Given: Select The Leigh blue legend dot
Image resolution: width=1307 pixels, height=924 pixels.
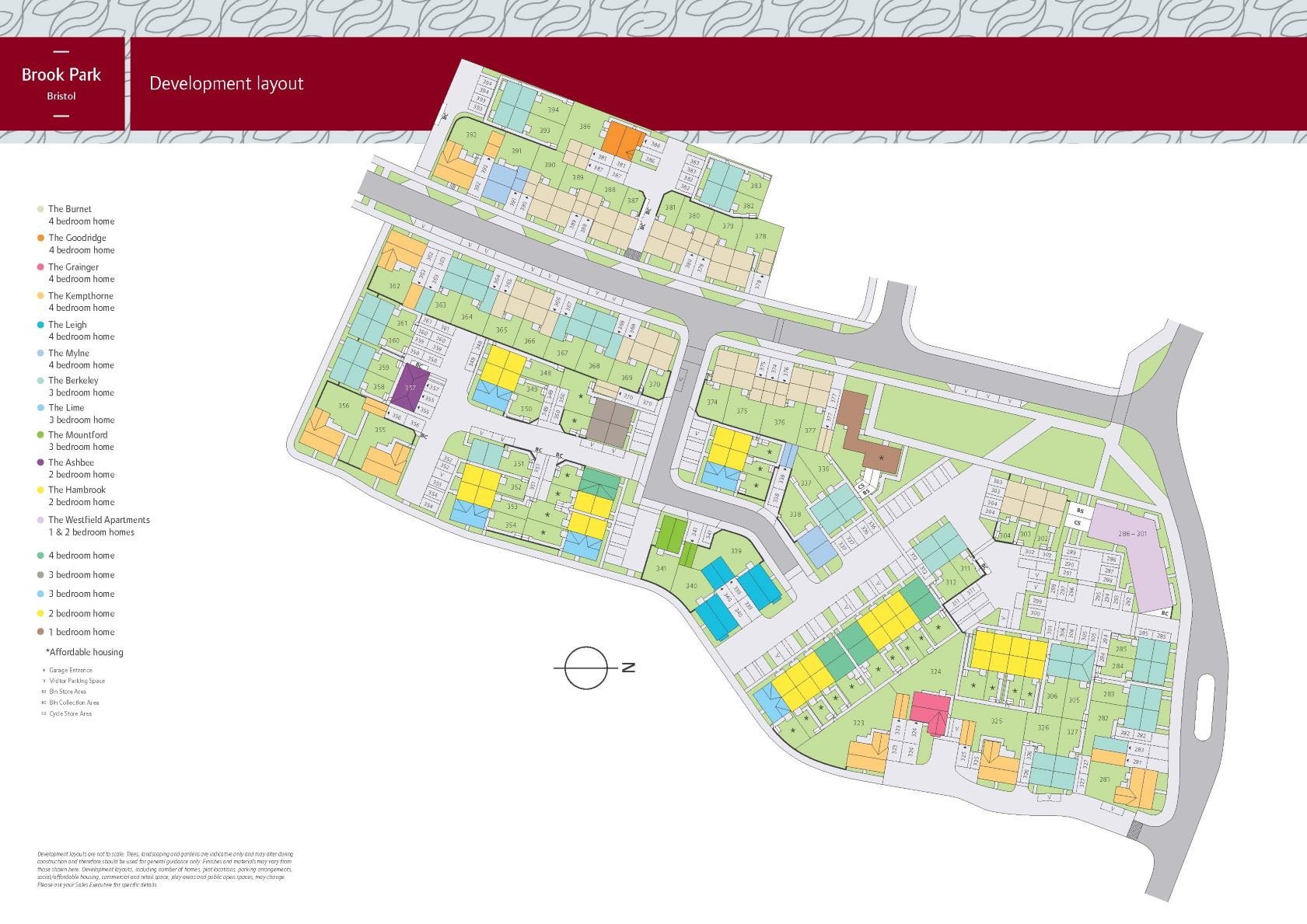Looking at the screenshot, I should click(x=40, y=325).
